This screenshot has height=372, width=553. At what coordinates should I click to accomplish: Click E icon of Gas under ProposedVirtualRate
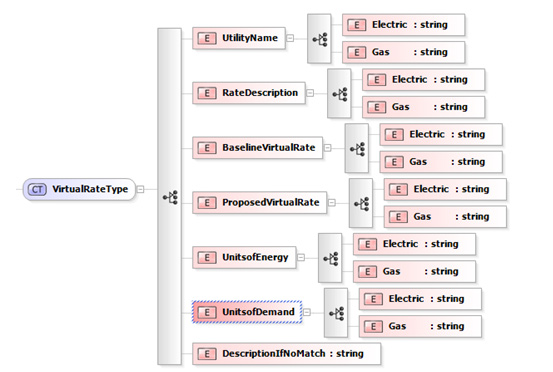(x=398, y=217)
